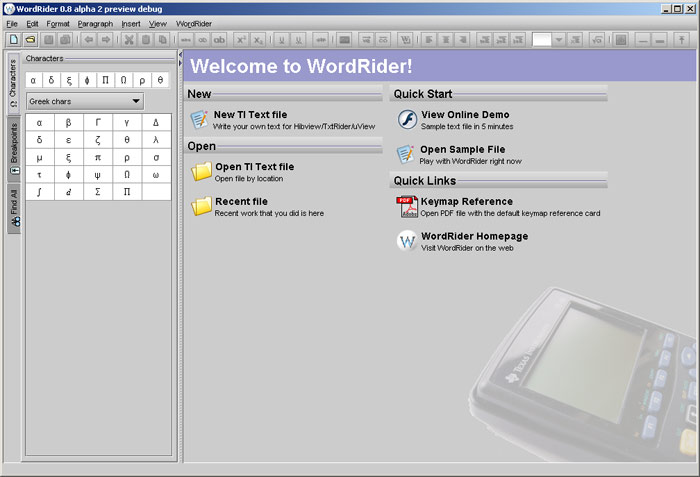Toggle the overline 'co' conjugate icon
700x477 pixels.
pyautogui.click(x=383, y=40)
